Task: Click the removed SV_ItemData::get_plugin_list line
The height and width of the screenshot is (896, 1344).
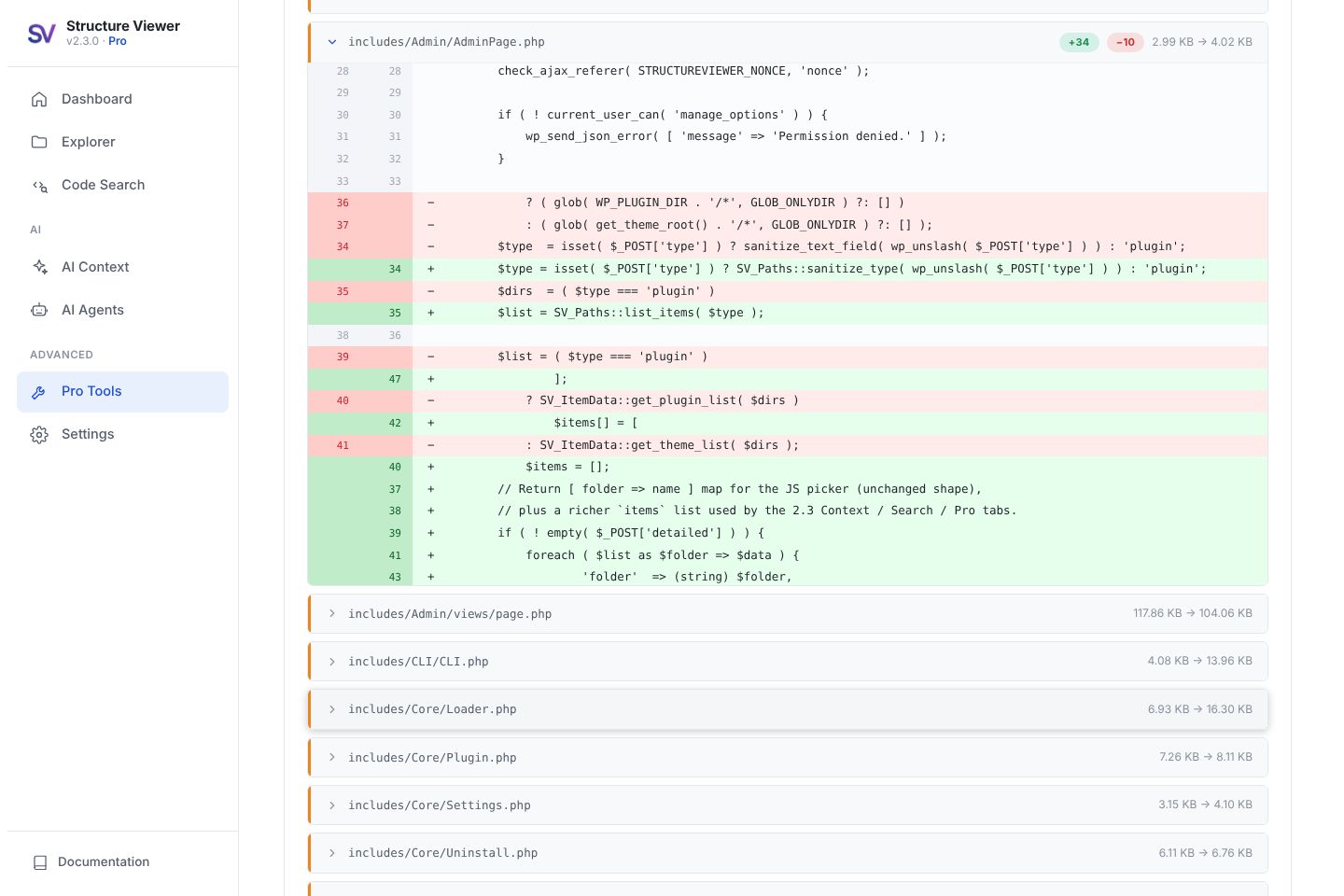Action: coord(788,400)
